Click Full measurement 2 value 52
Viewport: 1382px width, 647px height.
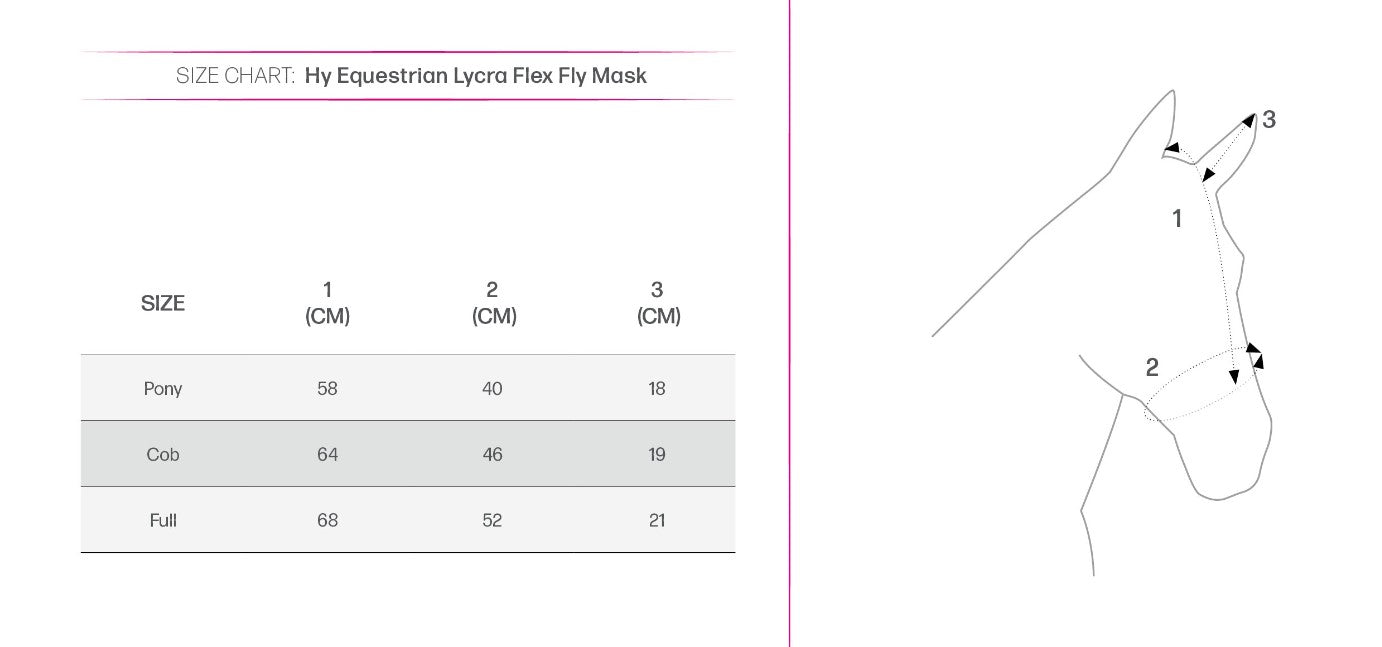[x=492, y=520]
